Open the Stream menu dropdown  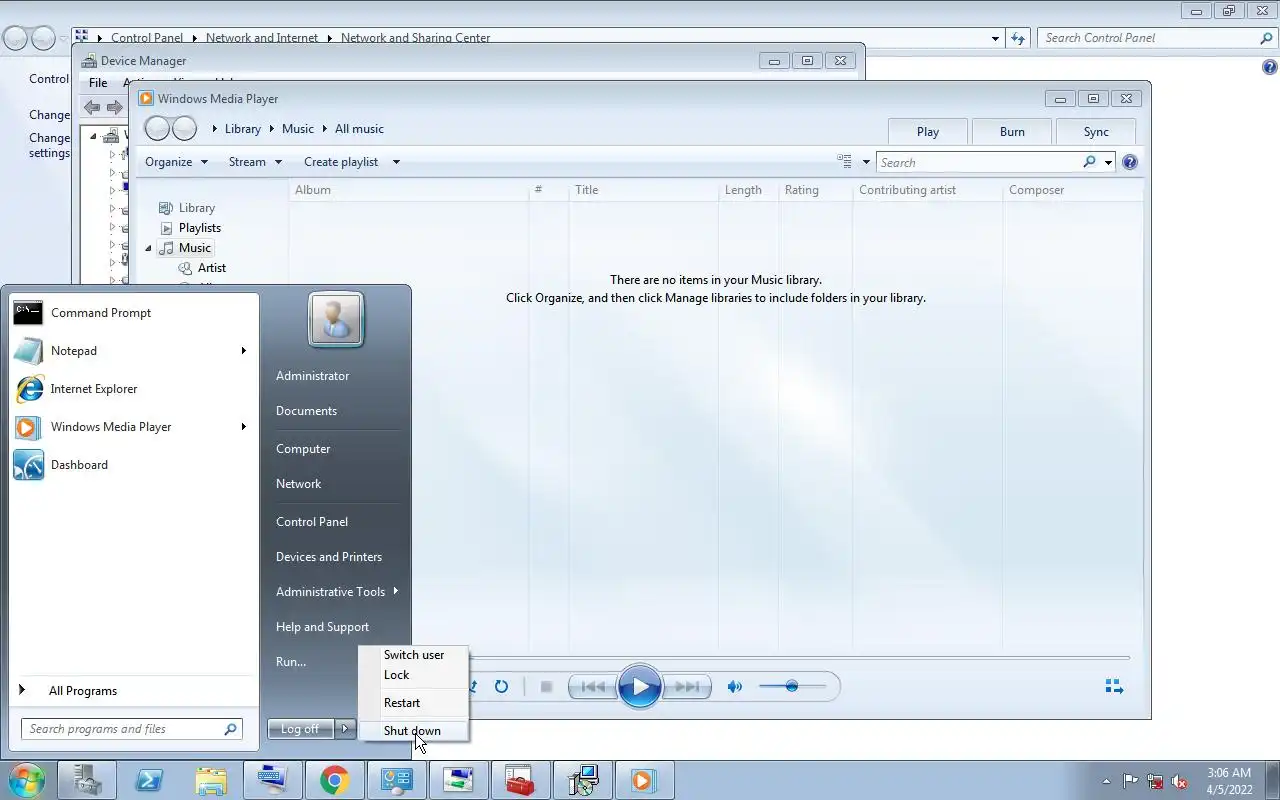pos(255,162)
